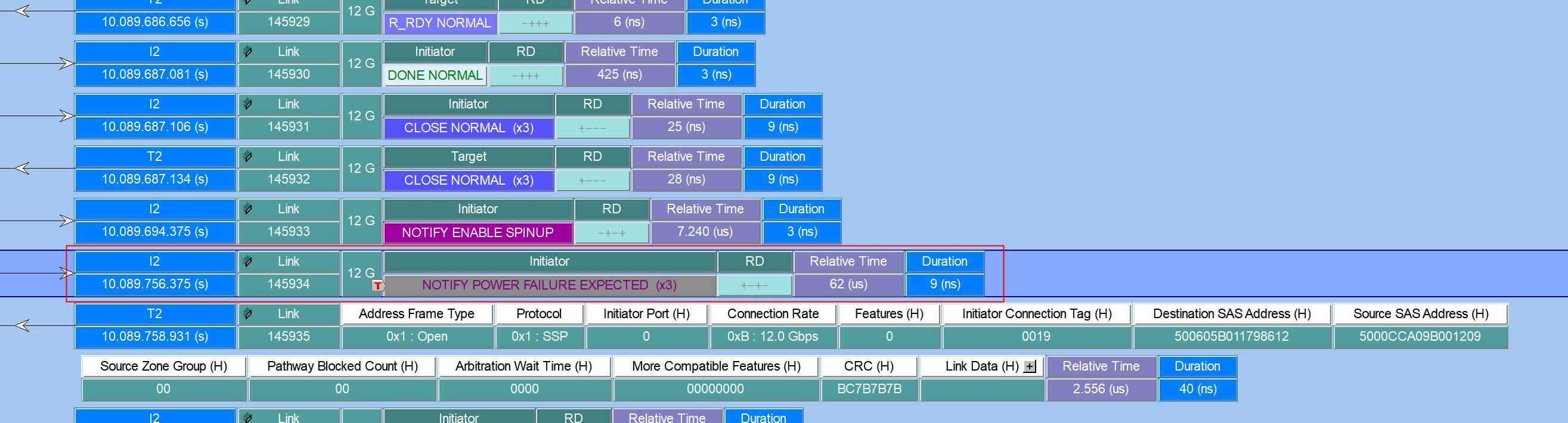Select relative time value 62 (us)
Viewport: 1568px width, 423px height.
848,284
